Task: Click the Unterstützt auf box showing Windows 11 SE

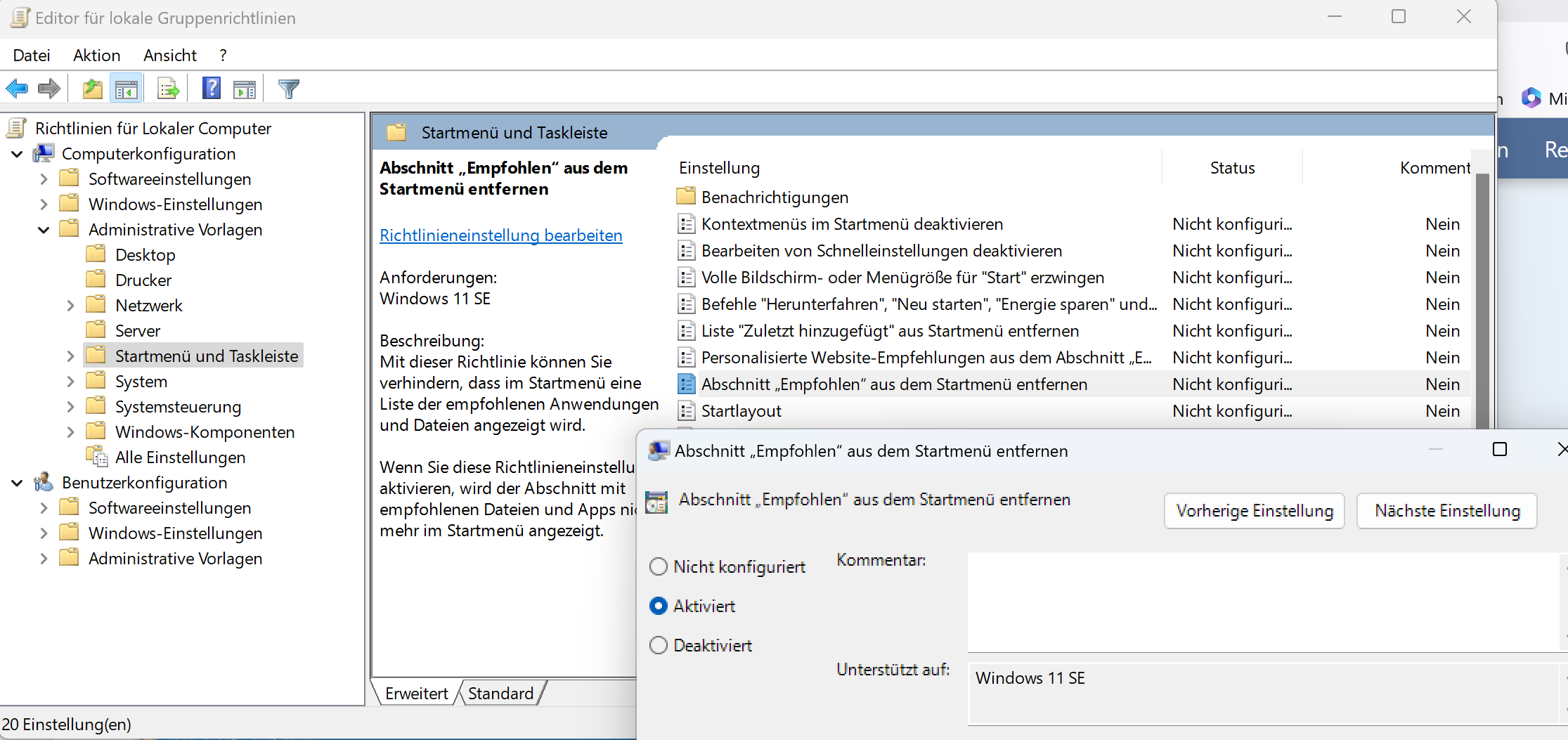Action: [1263, 694]
